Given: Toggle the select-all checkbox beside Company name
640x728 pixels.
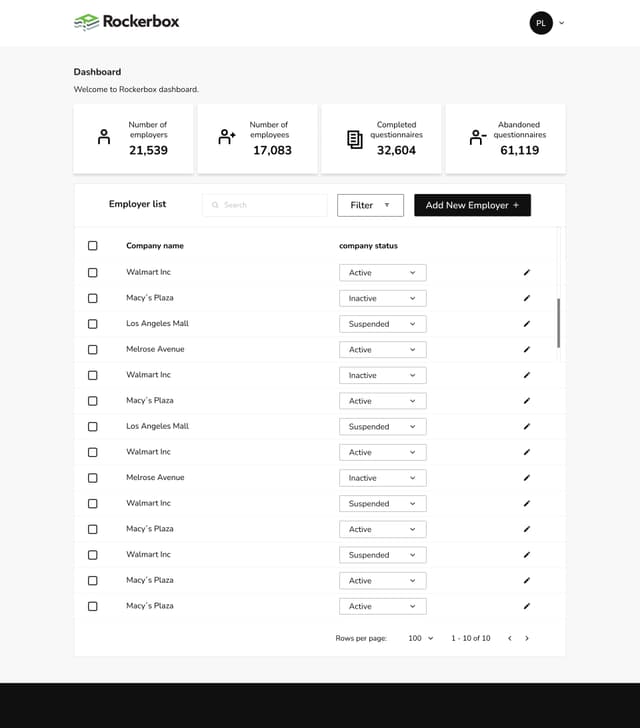Looking at the screenshot, I should click(x=93, y=246).
